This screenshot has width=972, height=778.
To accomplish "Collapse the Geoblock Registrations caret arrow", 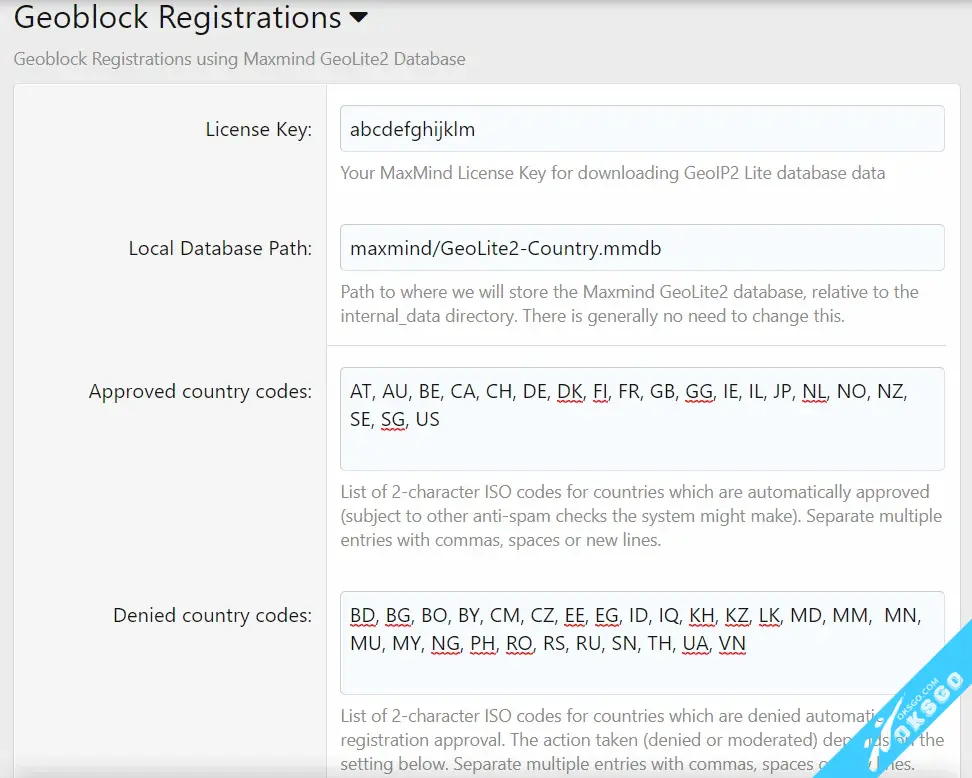I will 358,18.
